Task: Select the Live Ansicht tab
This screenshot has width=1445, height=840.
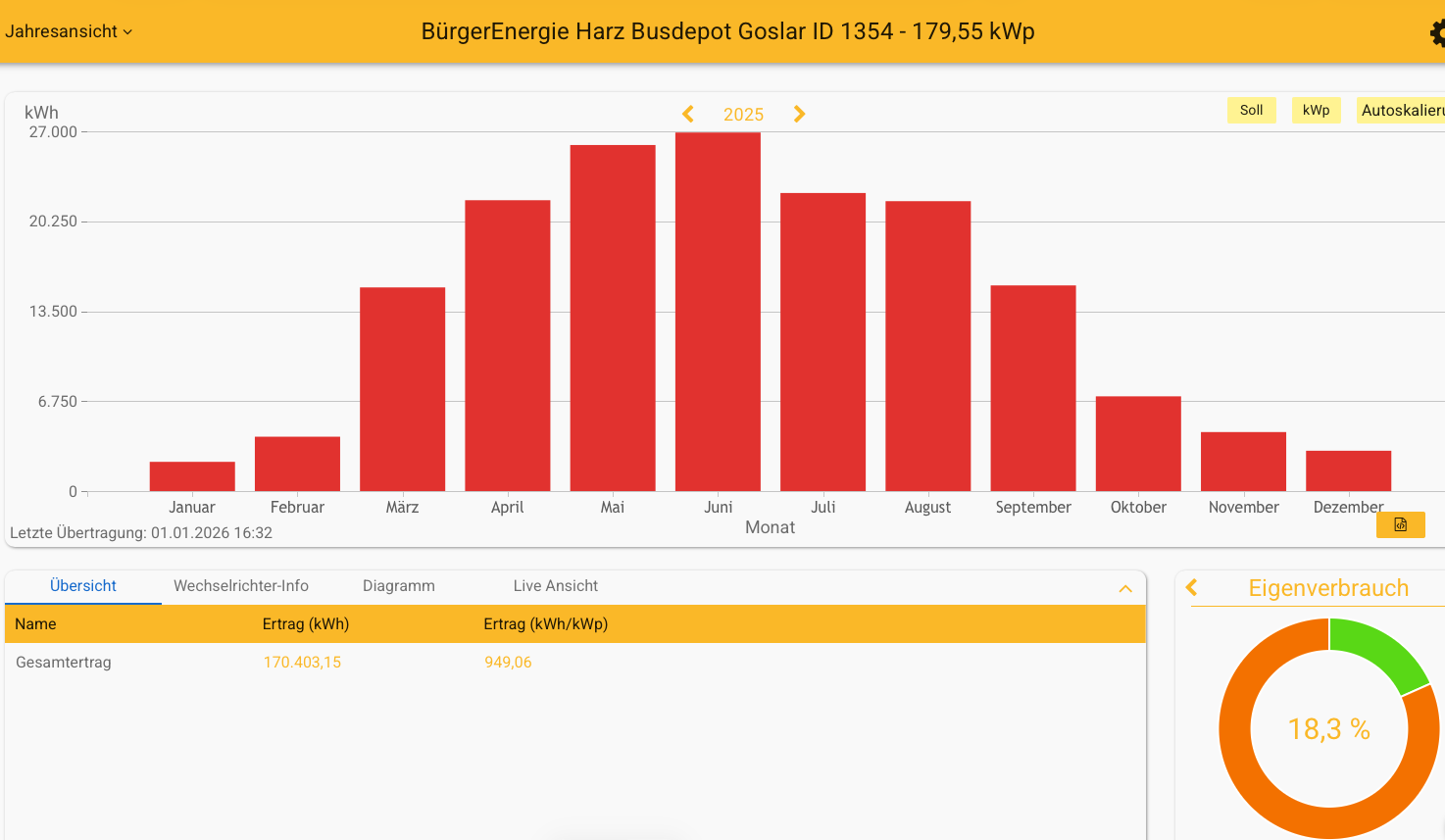Action: (555, 586)
